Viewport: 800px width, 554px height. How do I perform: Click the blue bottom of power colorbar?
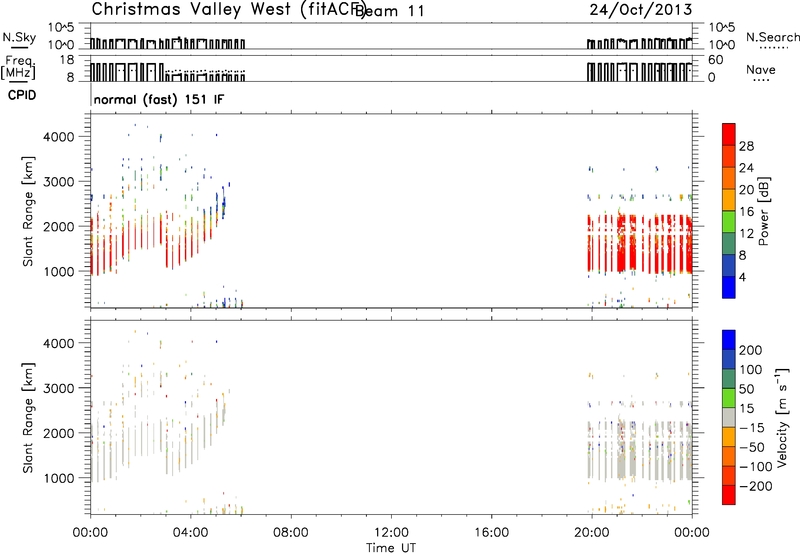coord(729,287)
